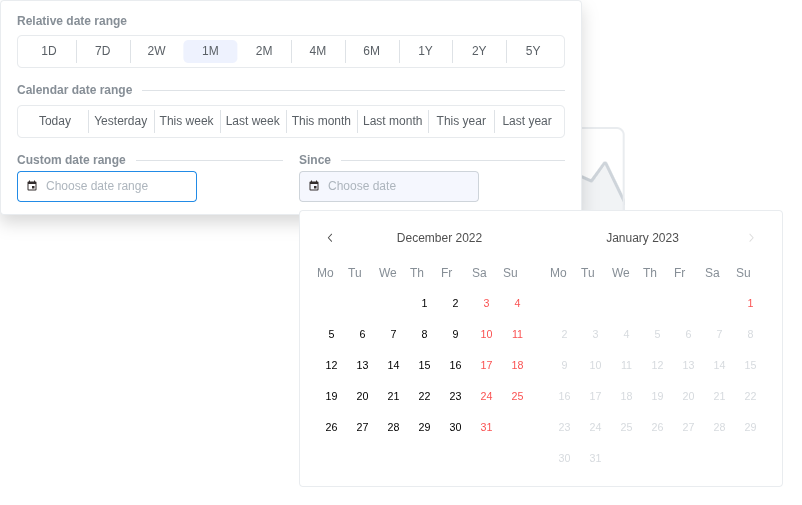Click the January 2023 month header

[642, 238]
